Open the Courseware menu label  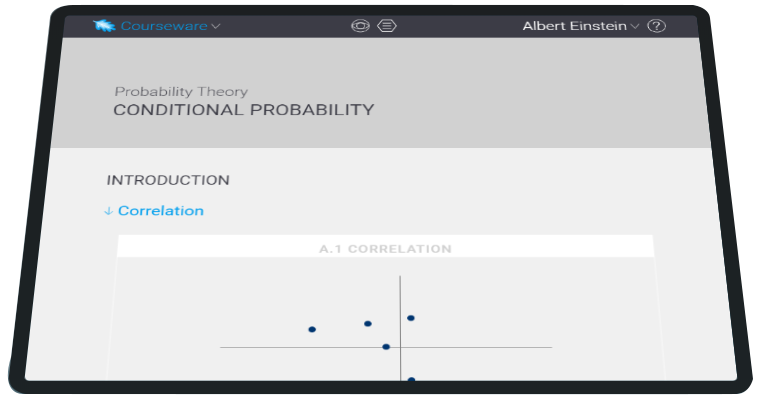(164, 26)
